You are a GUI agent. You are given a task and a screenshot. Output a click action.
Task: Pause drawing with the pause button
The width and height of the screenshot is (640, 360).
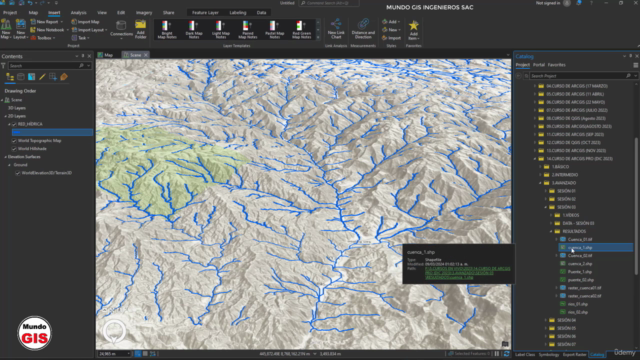click(x=497, y=354)
